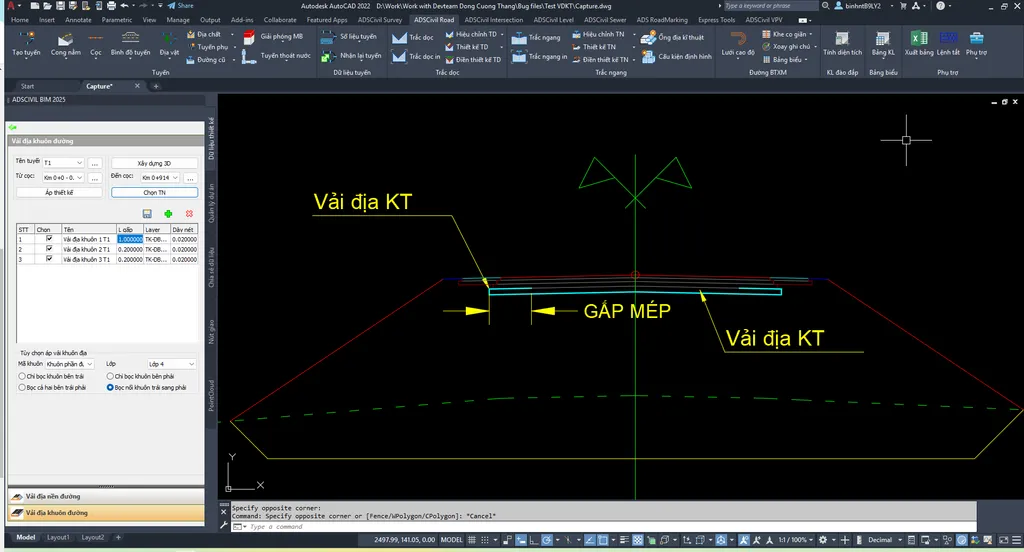Image resolution: width=1024 pixels, height=552 pixels.
Task: Open the Vải địa khuôn đường panel
Action: click(x=106, y=513)
